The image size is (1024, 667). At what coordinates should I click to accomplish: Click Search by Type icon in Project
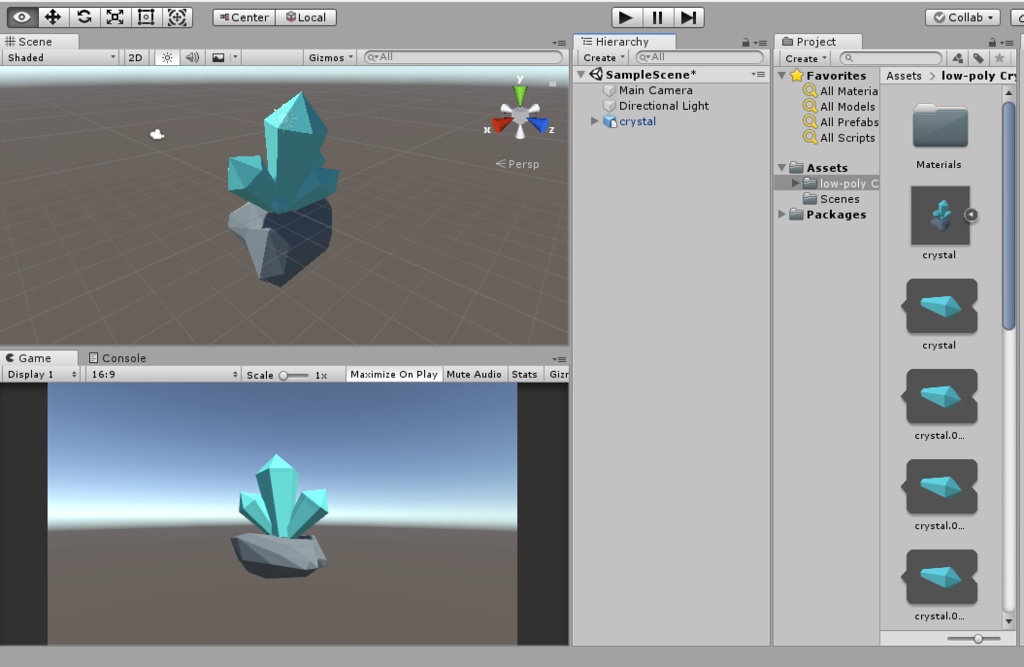pyautogui.click(x=957, y=58)
